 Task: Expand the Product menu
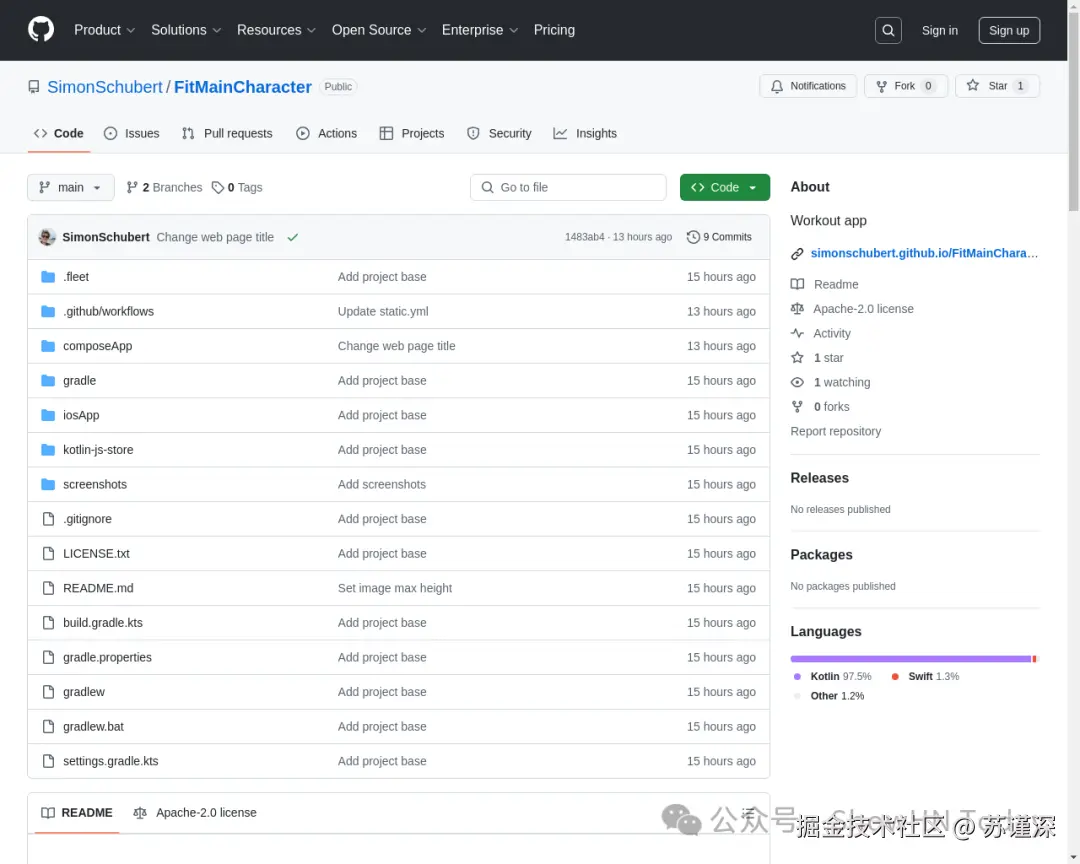point(104,30)
